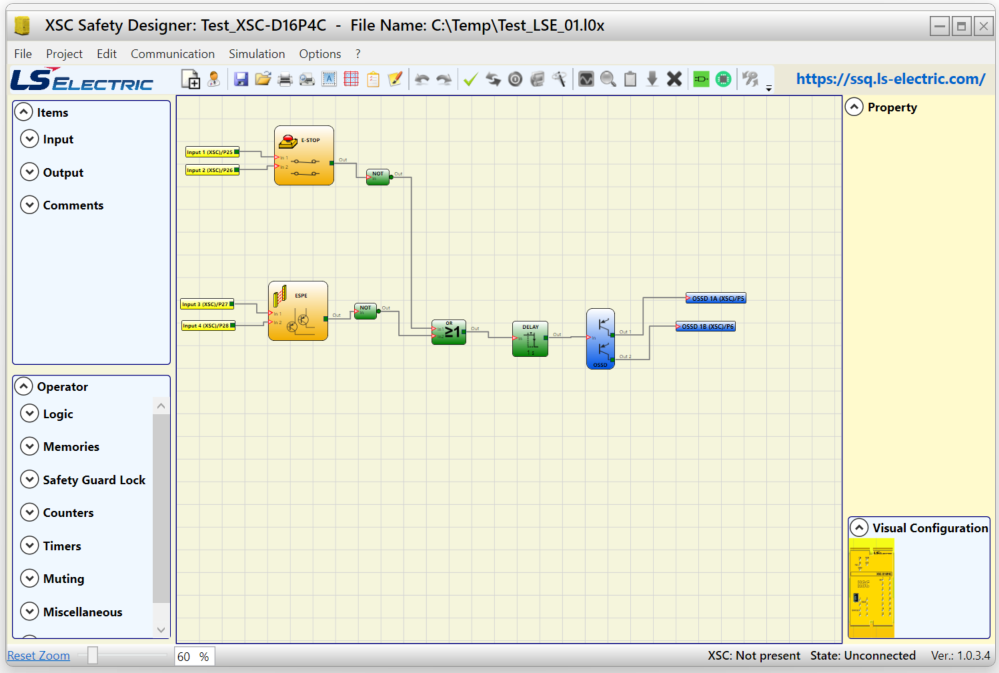Click the grey clipboard icon in toolbar

point(630,79)
